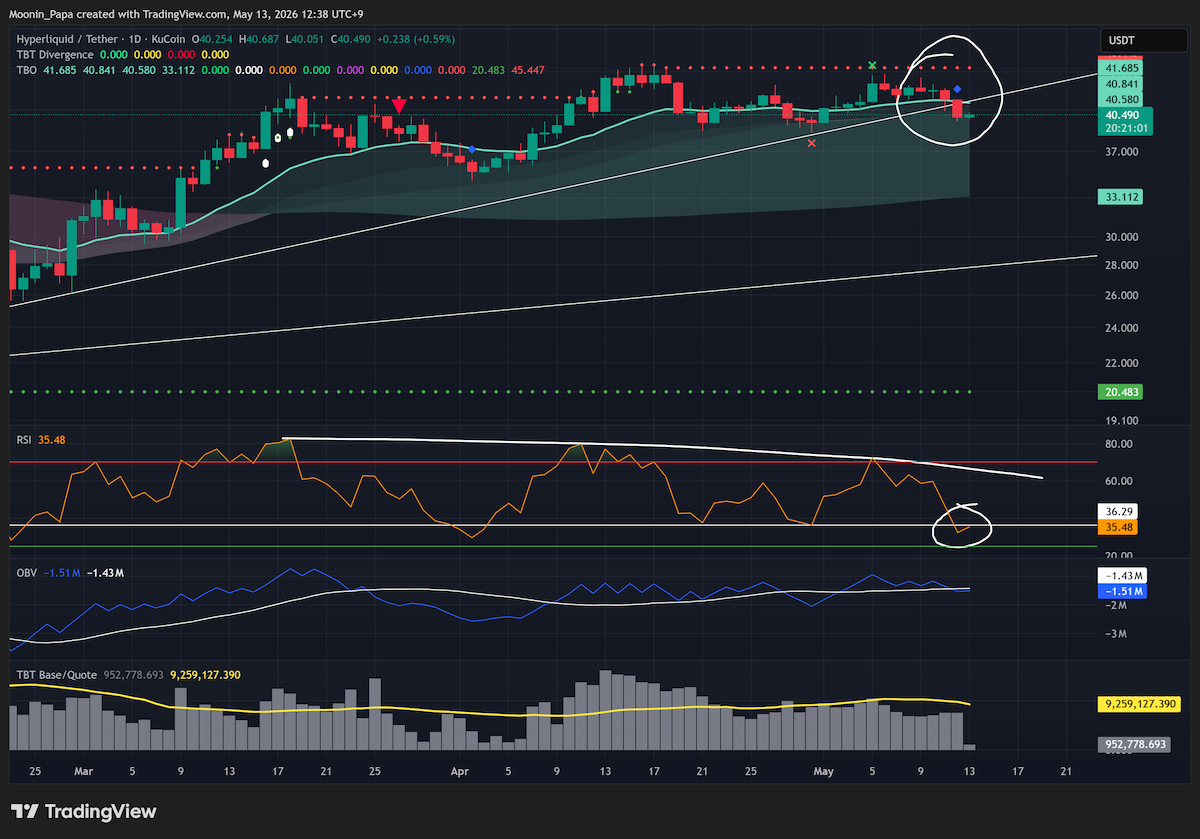Click the Apr label on time axis
The width and height of the screenshot is (1200, 839).
click(x=460, y=772)
